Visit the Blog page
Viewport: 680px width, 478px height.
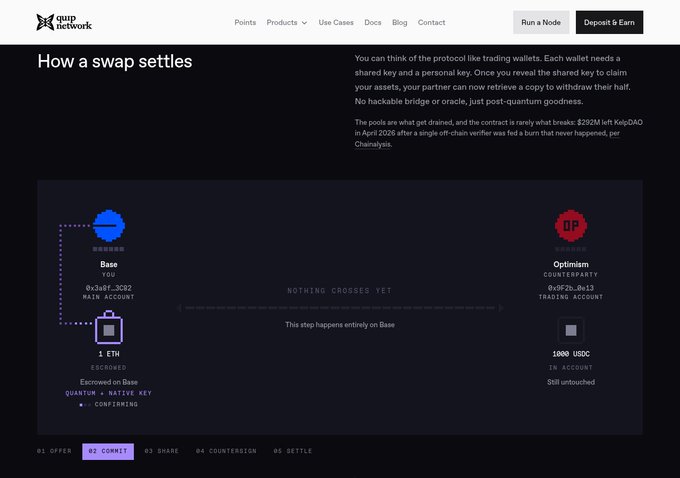[399, 23]
